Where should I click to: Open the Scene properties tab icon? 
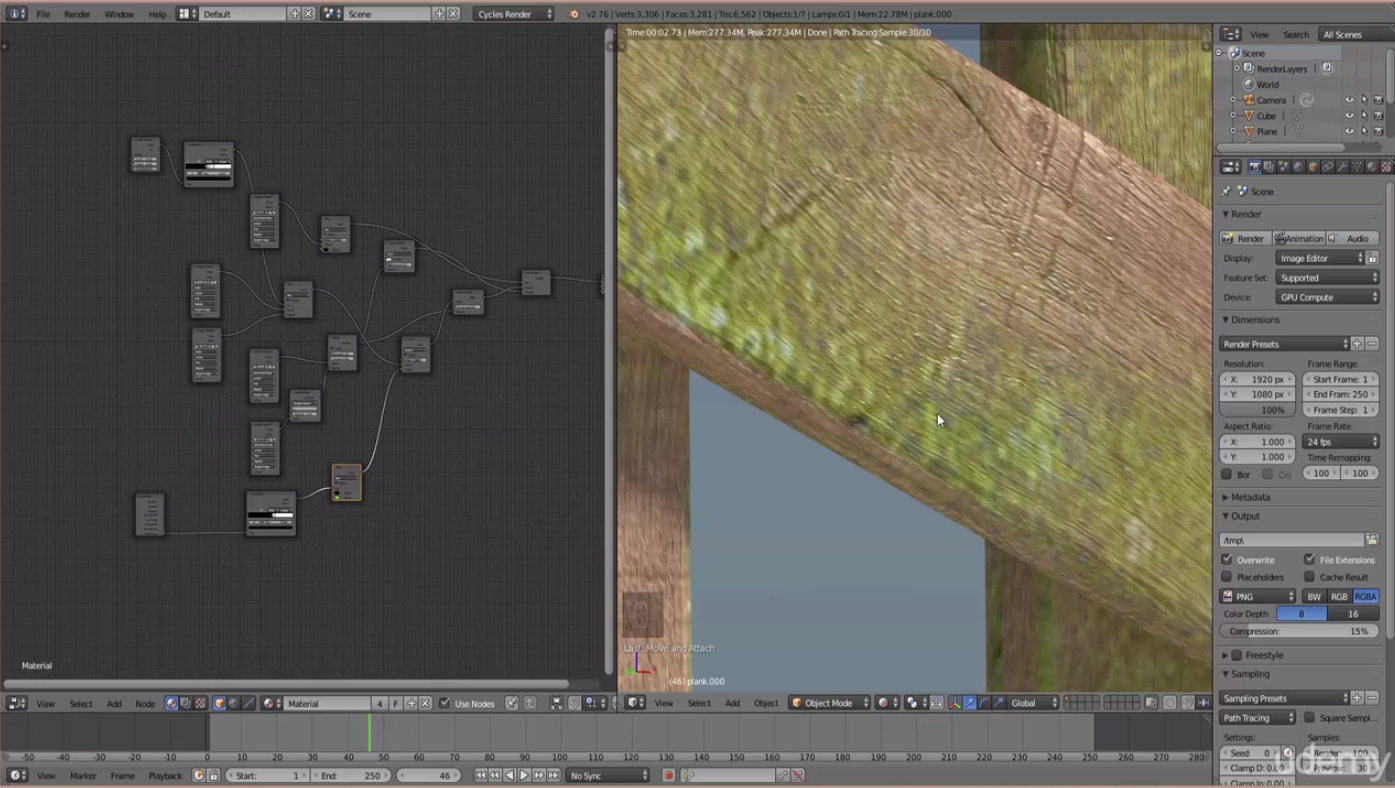(x=1284, y=167)
